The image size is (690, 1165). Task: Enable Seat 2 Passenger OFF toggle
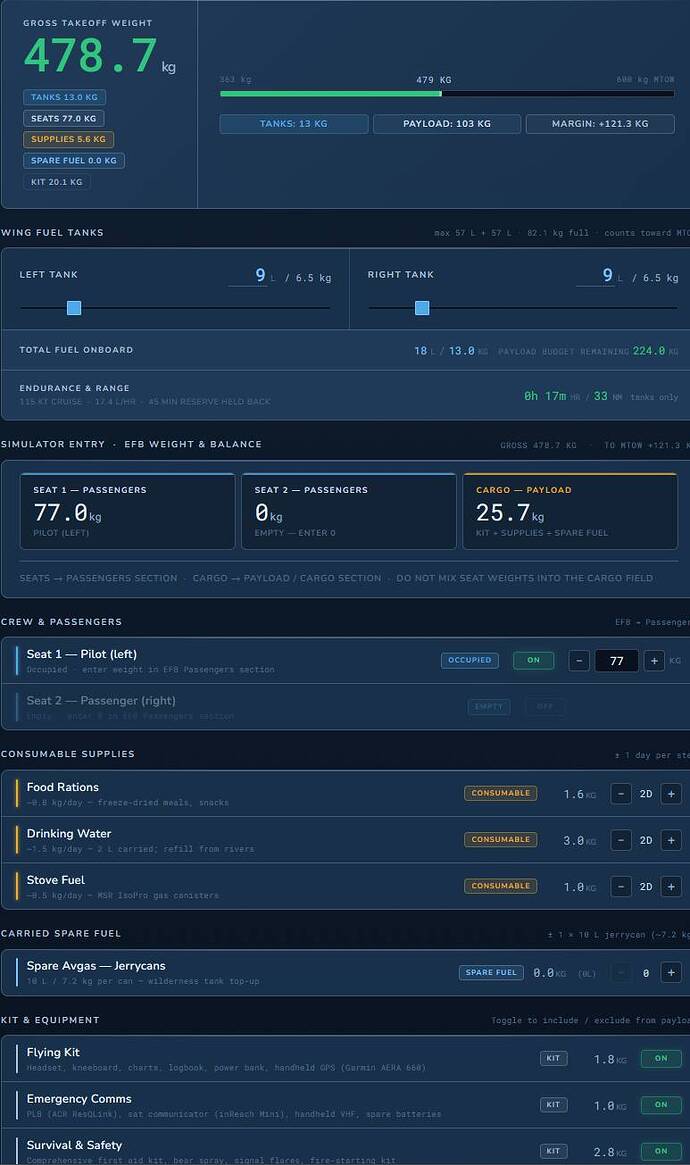pyautogui.click(x=545, y=707)
